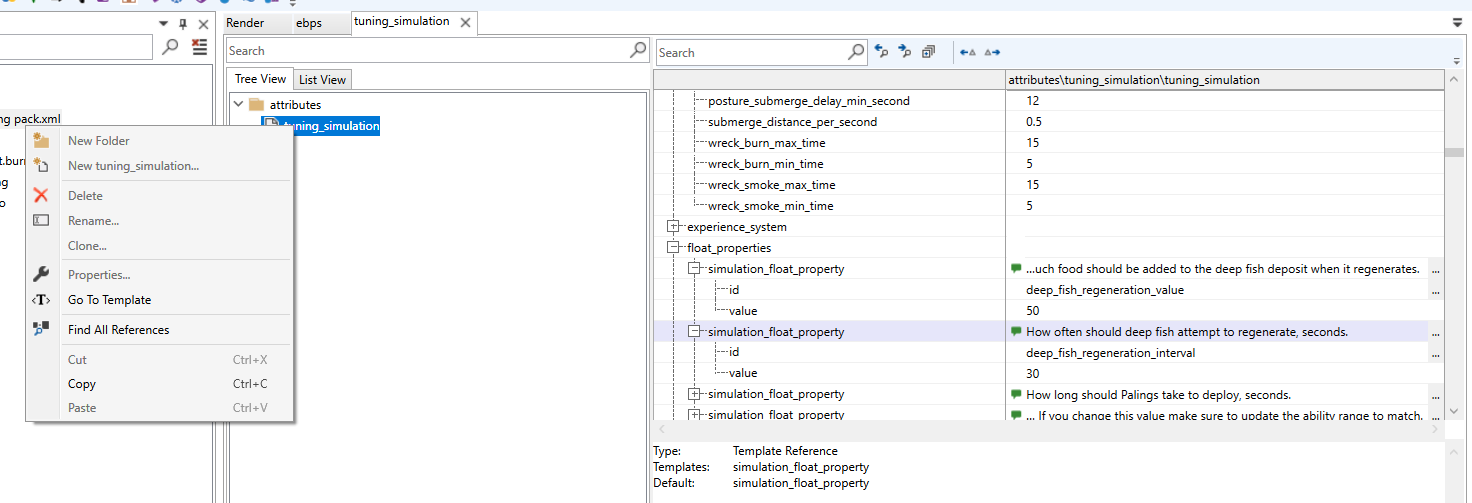Viewport: 1472px width, 503px height.
Task: Switch to the List View tab
Action: pyautogui.click(x=322, y=80)
